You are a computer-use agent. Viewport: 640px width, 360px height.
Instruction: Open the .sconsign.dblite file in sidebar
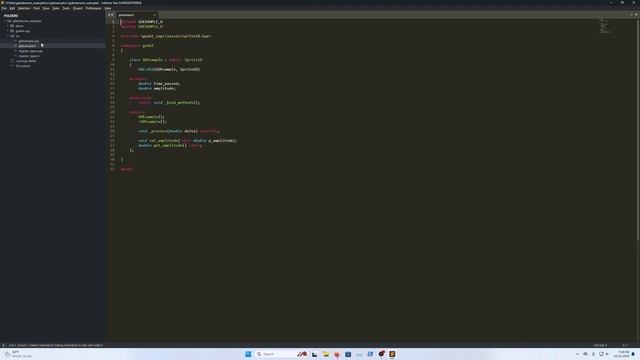click(x=26, y=61)
